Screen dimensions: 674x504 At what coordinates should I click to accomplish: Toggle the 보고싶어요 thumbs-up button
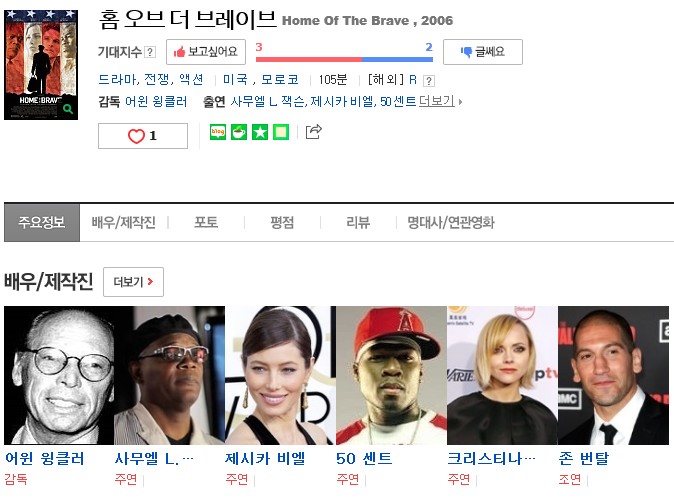206,52
